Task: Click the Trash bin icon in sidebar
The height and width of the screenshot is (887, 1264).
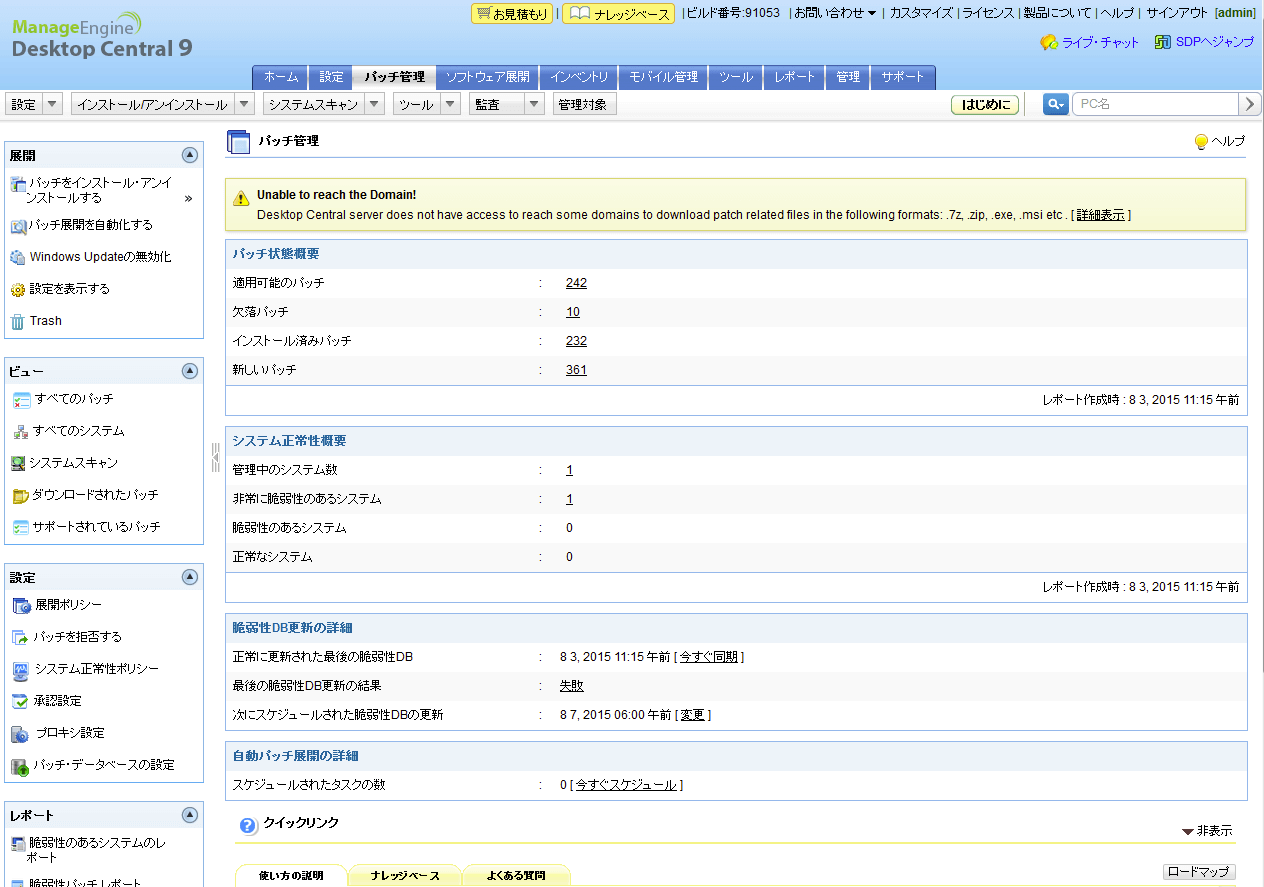Action: coord(17,321)
